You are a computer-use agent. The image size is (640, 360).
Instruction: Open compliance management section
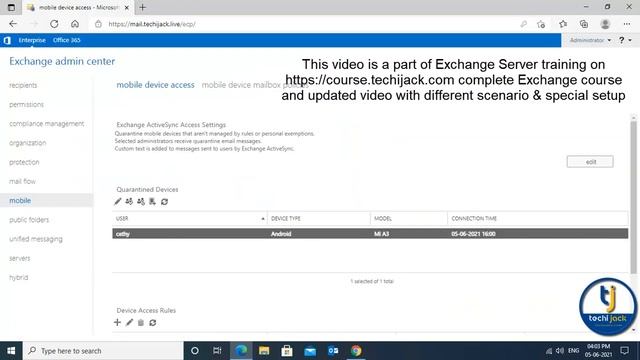47,124
